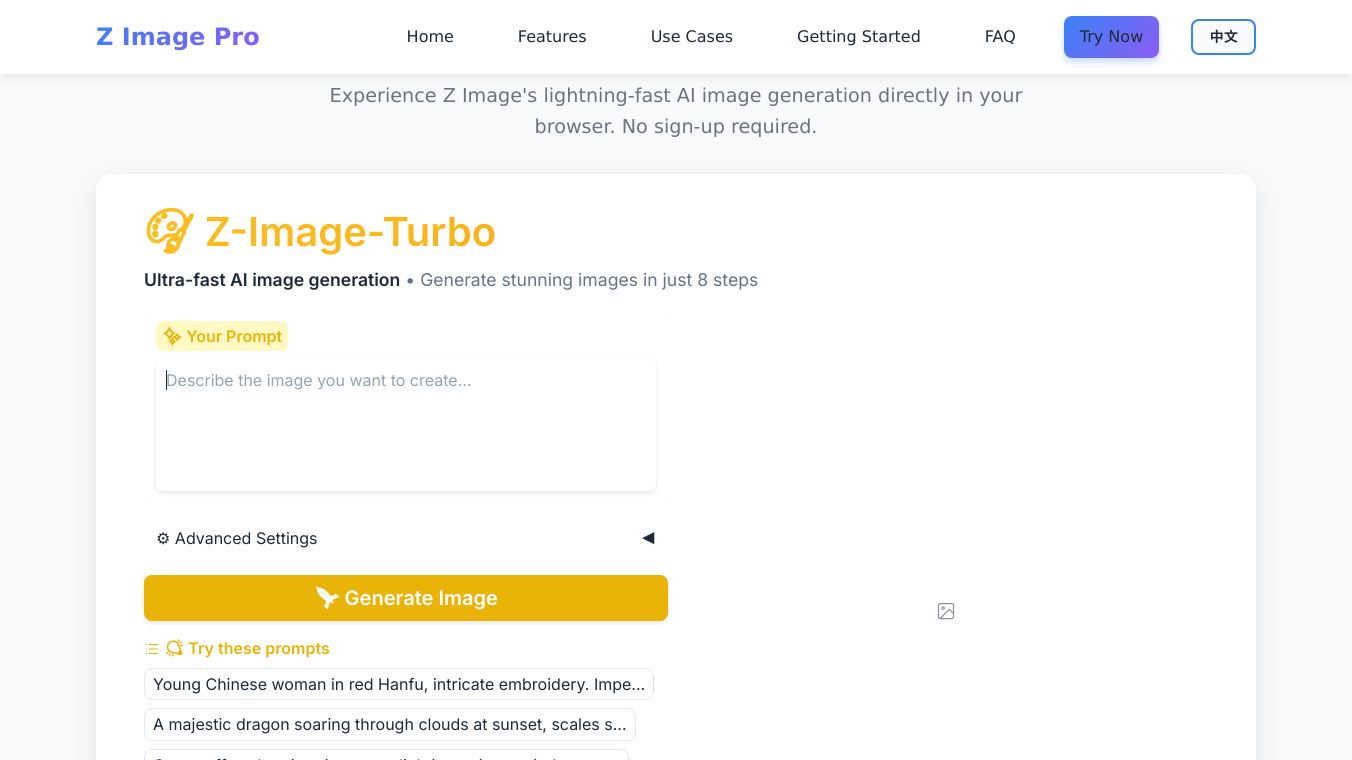
Task: Click the lightbulb icon next to Try these prompts
Action: [175, 649]
